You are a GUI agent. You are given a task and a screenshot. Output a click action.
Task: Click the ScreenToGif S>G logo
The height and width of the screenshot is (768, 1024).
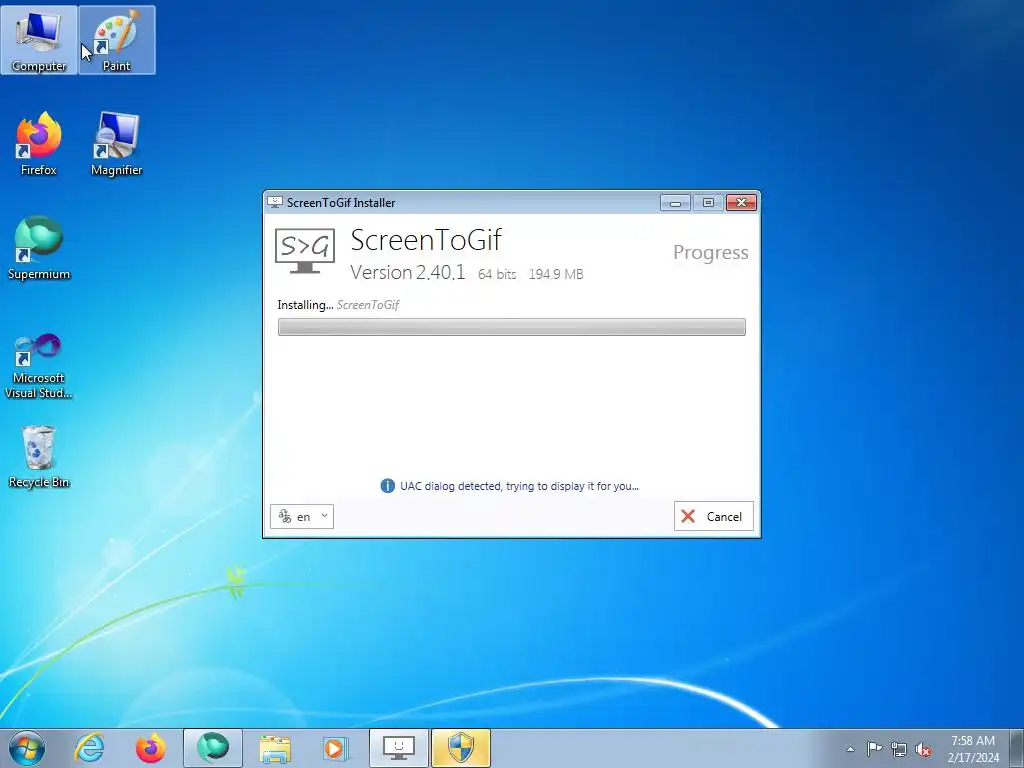pyautogui.click(x=305, y=251)
